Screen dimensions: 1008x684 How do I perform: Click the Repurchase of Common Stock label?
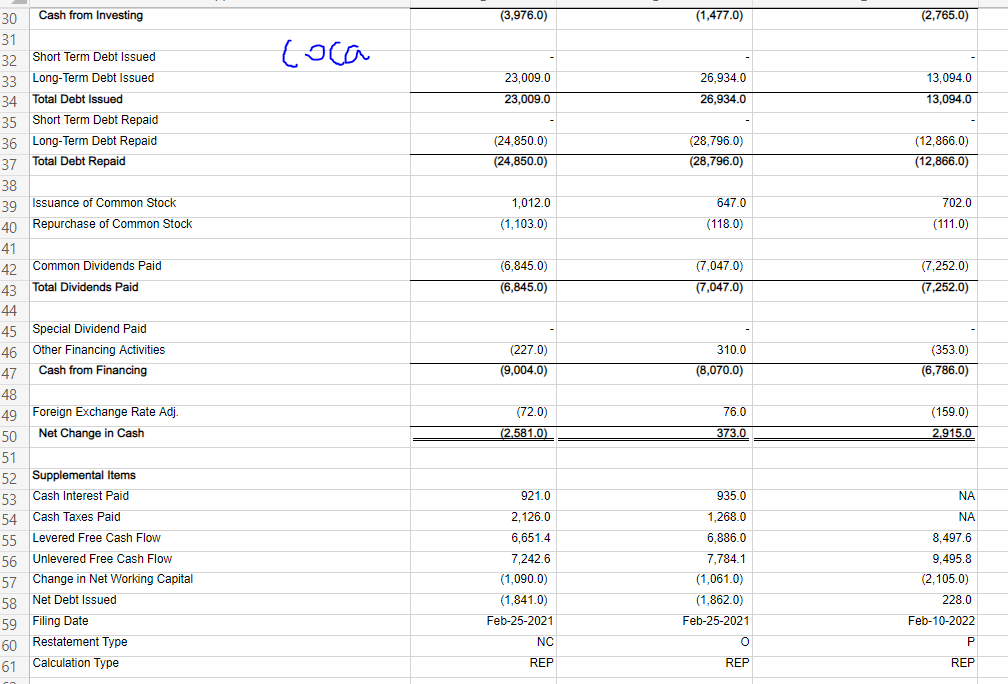(112, 223)
